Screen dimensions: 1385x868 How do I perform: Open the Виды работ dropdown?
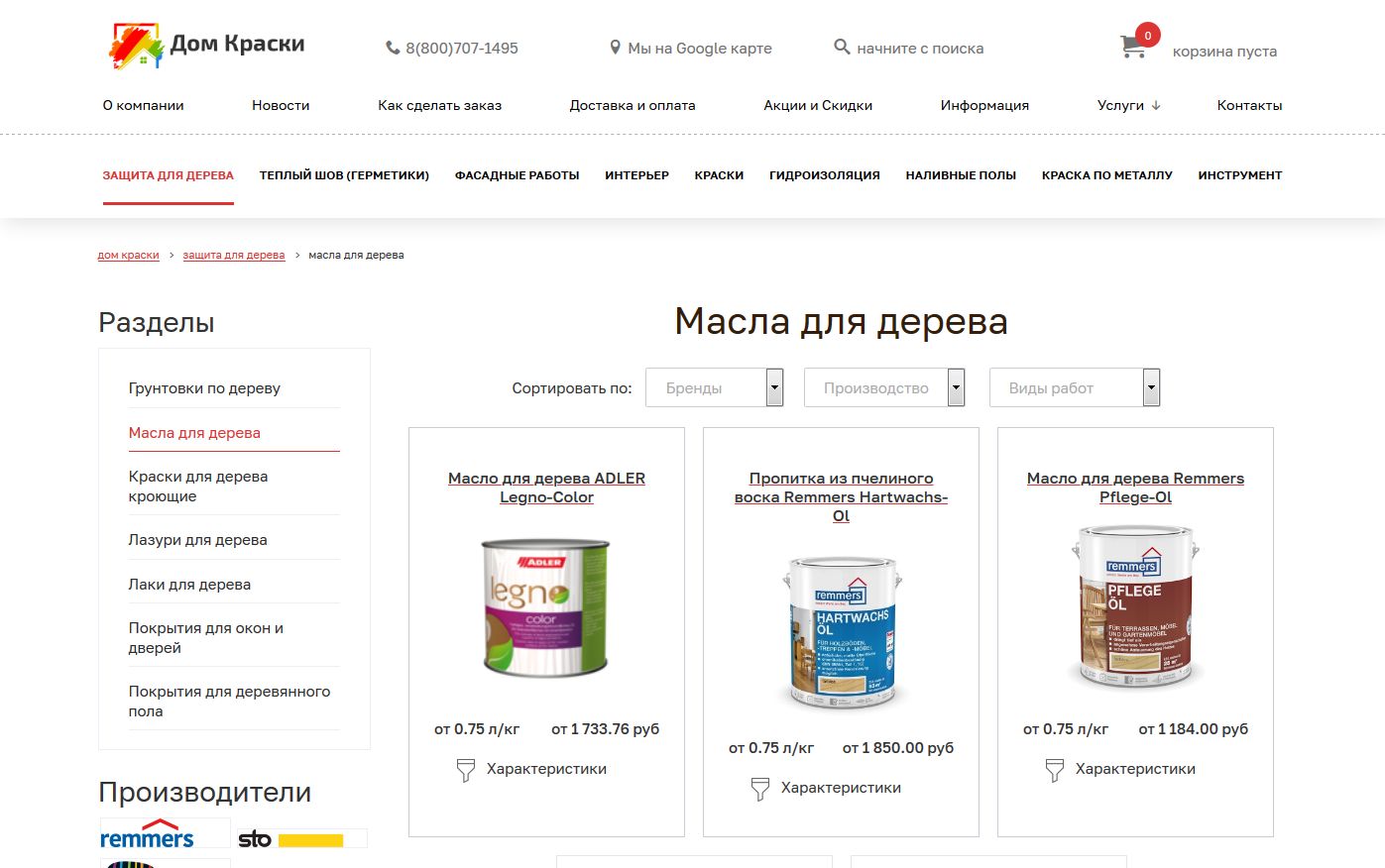pos(1075,387)
